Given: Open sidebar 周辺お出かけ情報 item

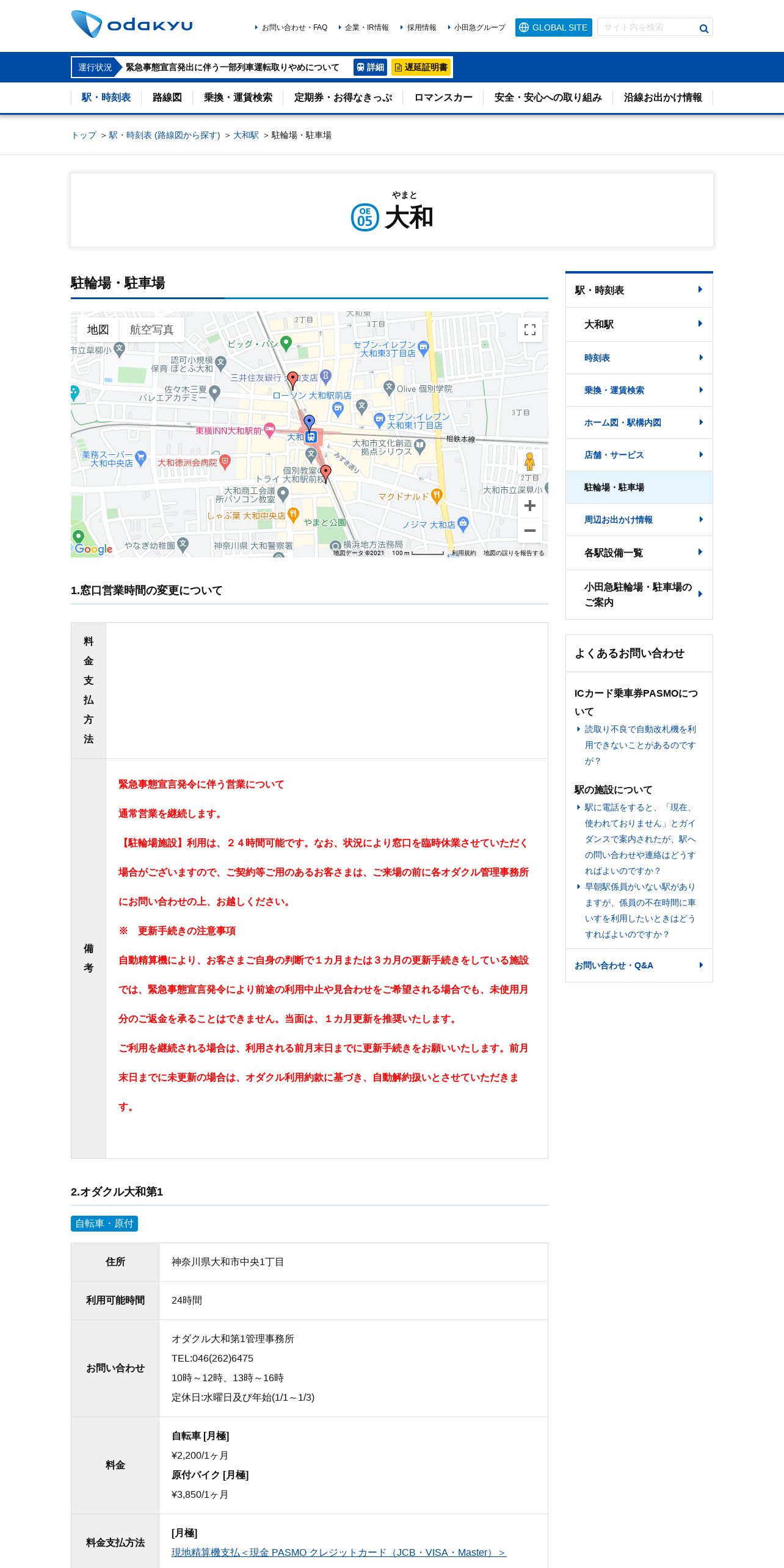Looking at the screenshot, I should pos(639,520).
